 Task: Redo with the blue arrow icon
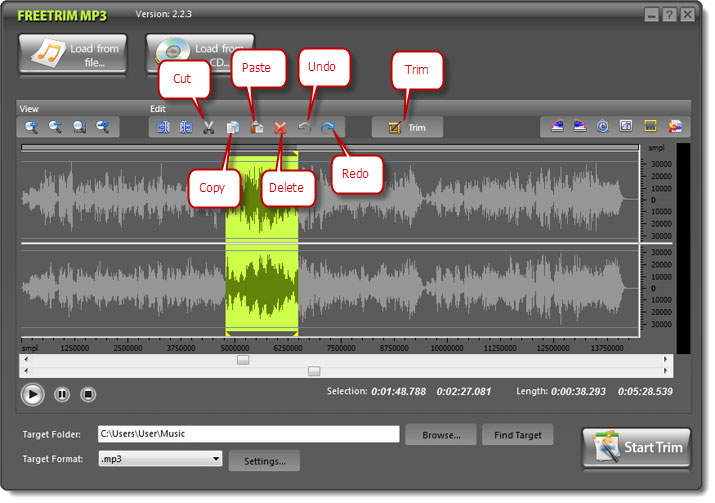click(x=327, y=127)
